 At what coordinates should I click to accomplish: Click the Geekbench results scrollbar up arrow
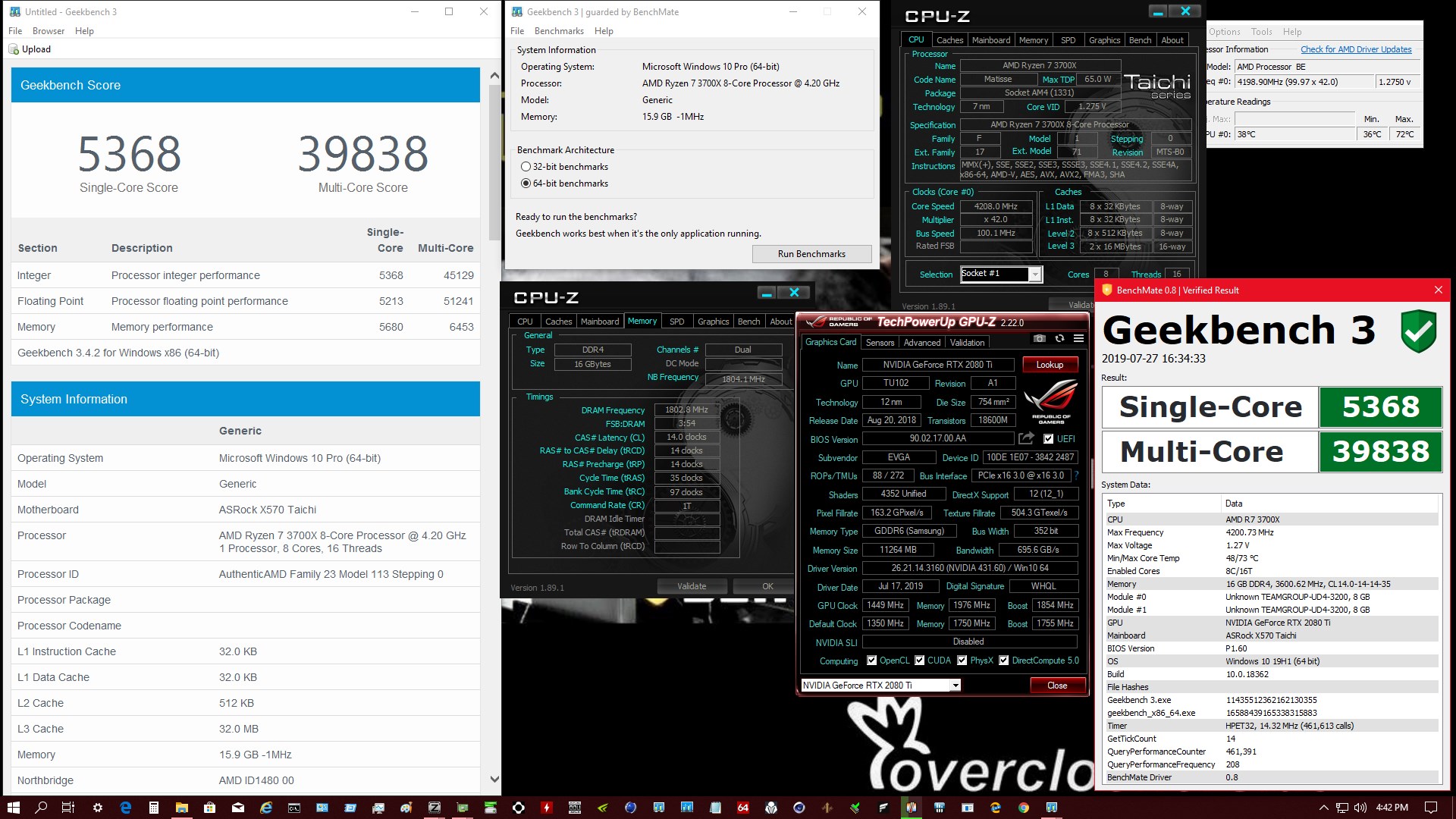coord(494,76)
